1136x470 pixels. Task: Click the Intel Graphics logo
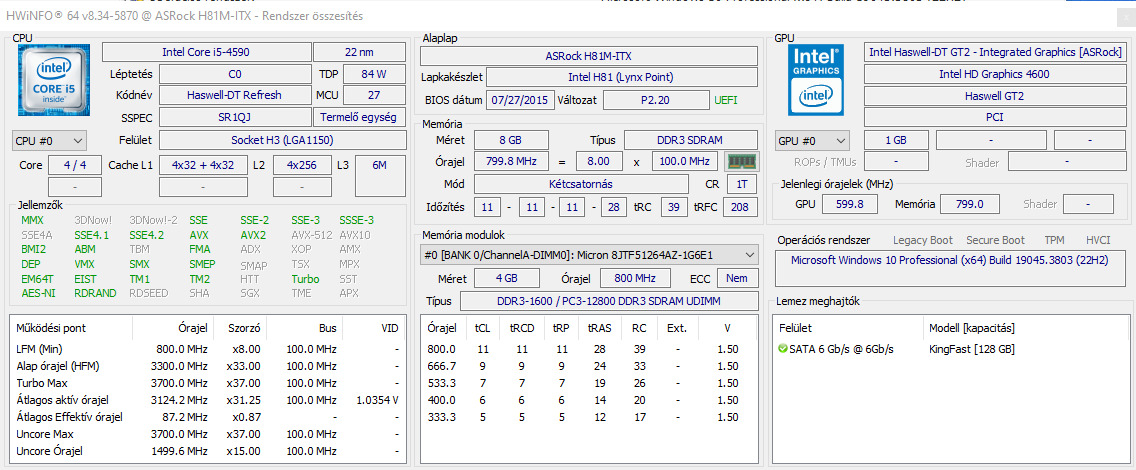click(815, 80)
